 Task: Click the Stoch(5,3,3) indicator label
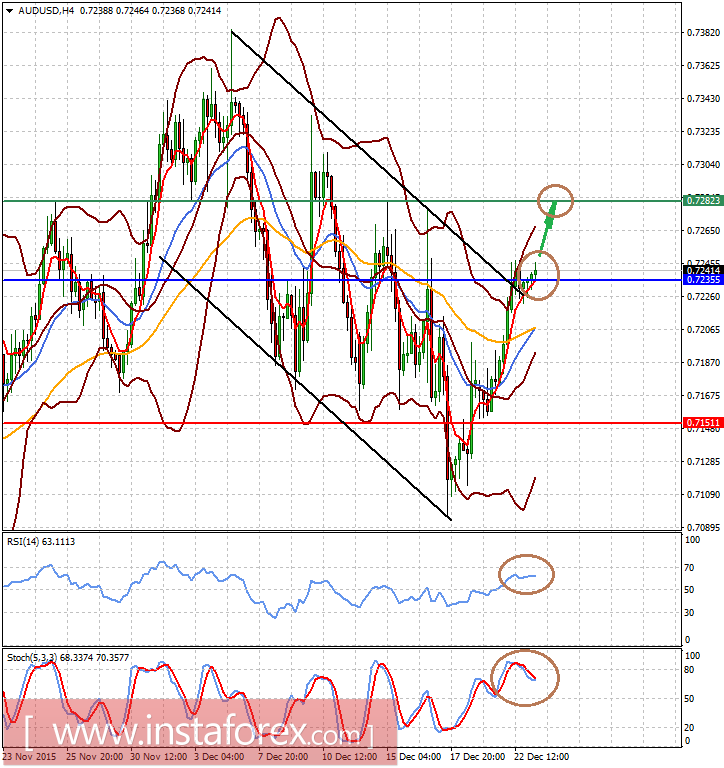(68, 657)
